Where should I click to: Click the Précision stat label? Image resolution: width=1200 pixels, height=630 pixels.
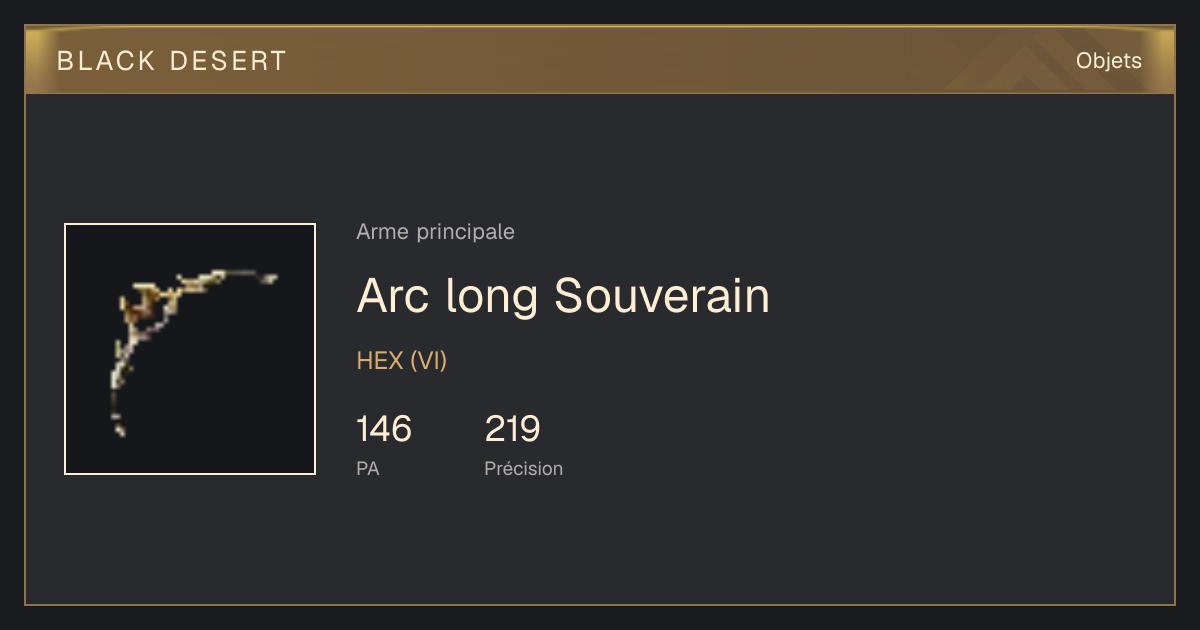click(524, 468)
